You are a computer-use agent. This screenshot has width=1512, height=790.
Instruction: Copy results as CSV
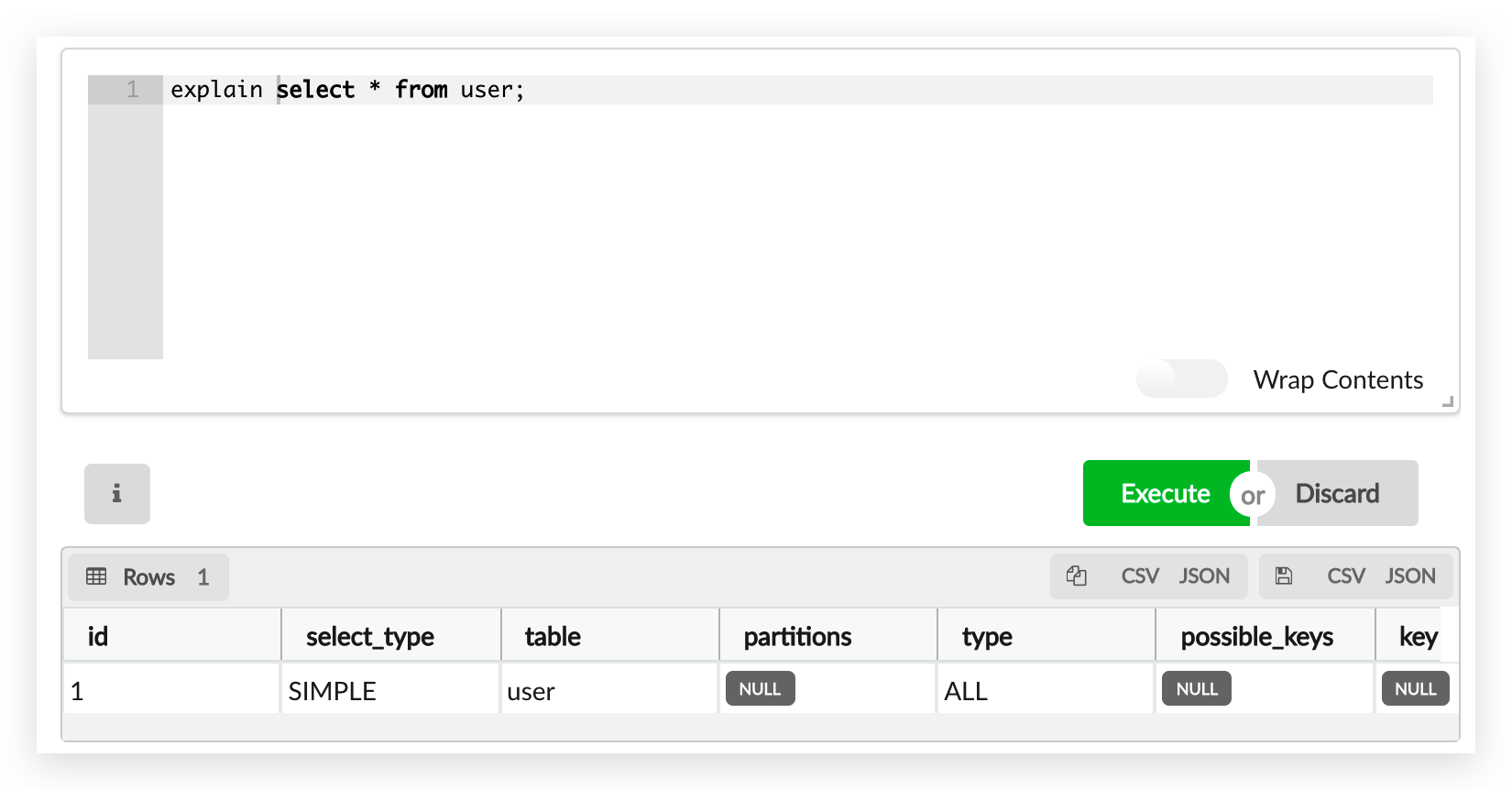click(x=1140, y=576)
